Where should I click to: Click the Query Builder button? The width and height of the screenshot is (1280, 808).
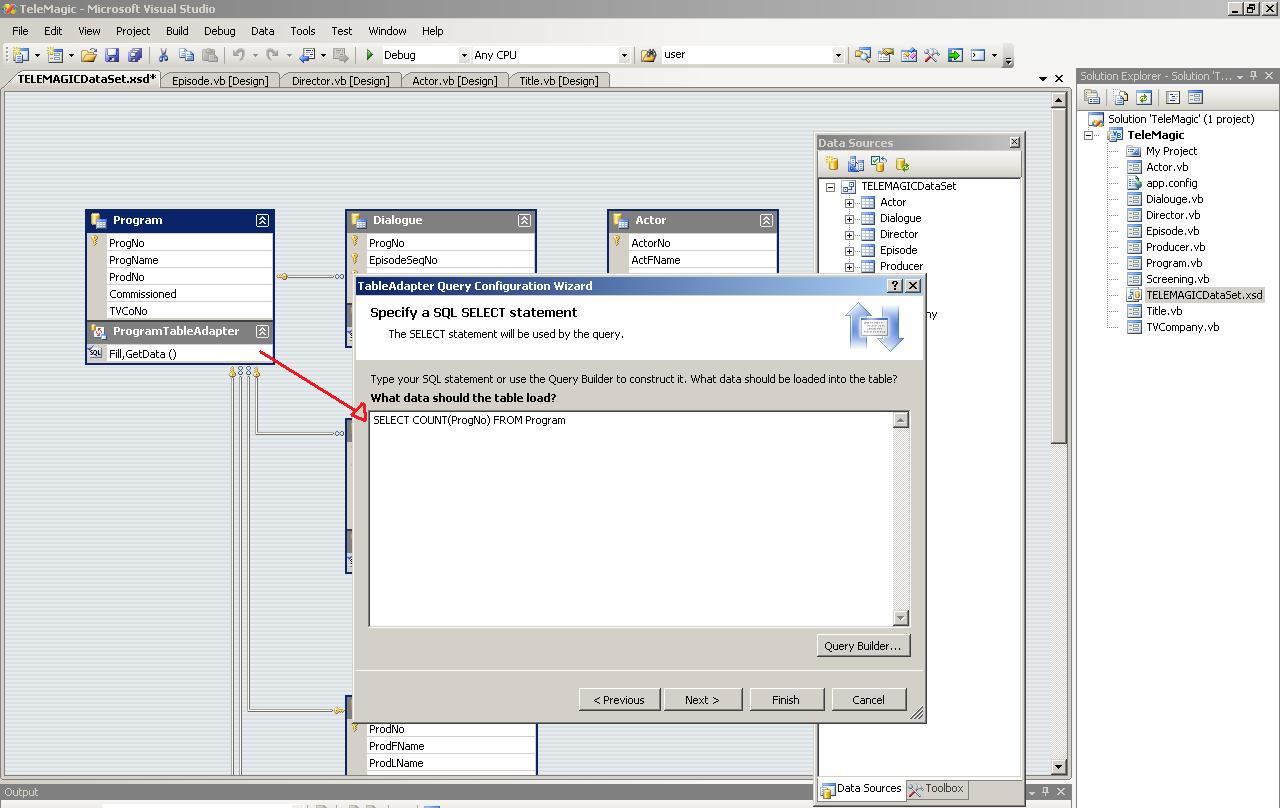tap(862, 646)
